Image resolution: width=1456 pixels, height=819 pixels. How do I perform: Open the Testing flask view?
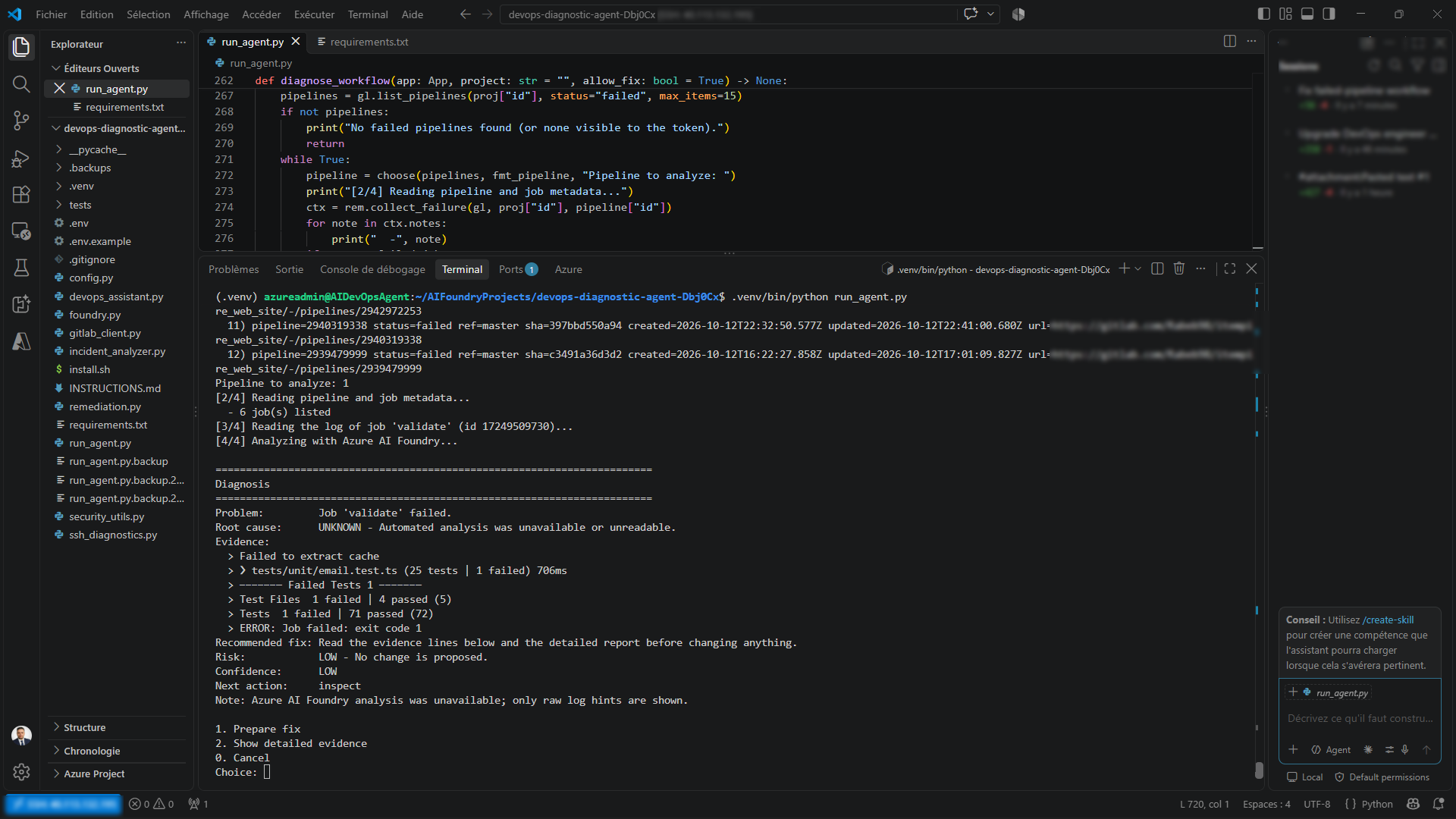coord(21,267)
